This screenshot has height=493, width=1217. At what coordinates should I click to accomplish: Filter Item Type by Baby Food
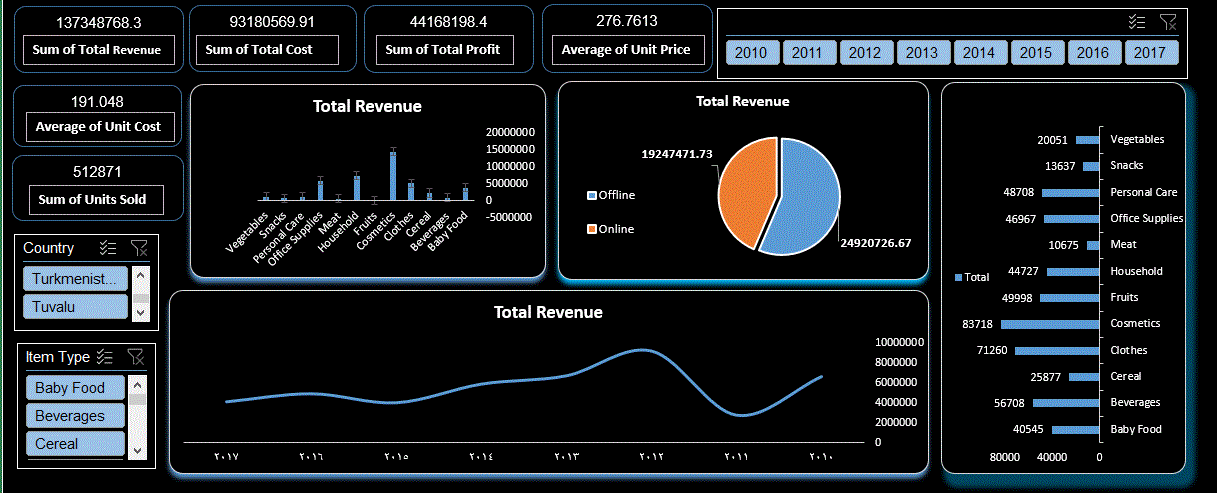[x=74, y=387]
